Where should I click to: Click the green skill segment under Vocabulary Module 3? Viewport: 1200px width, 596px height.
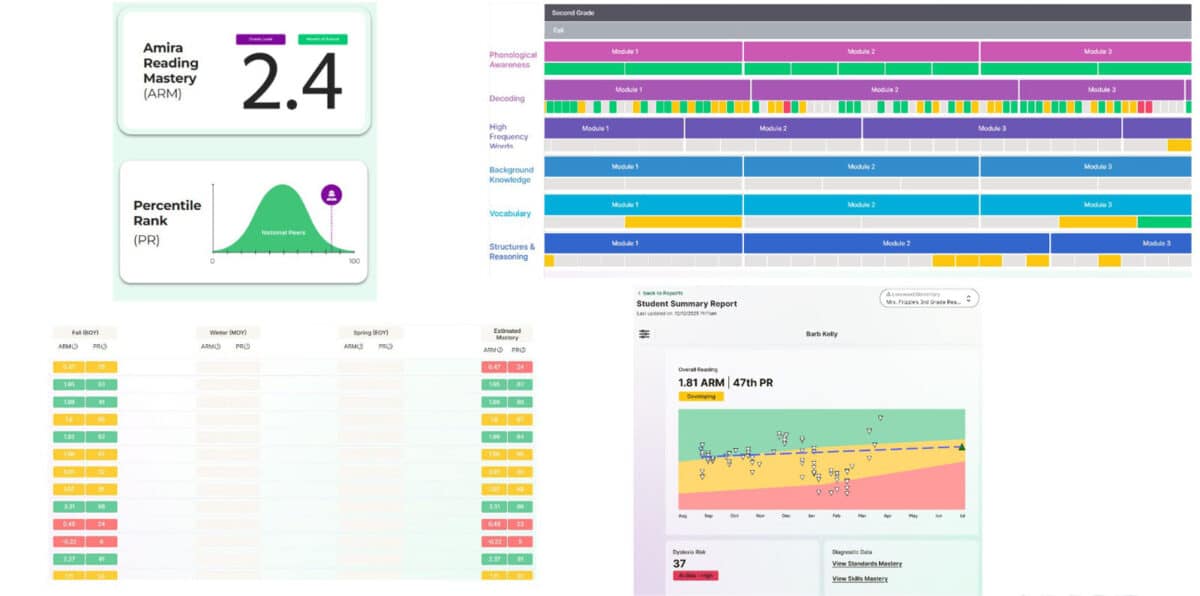pos(1164,222)
